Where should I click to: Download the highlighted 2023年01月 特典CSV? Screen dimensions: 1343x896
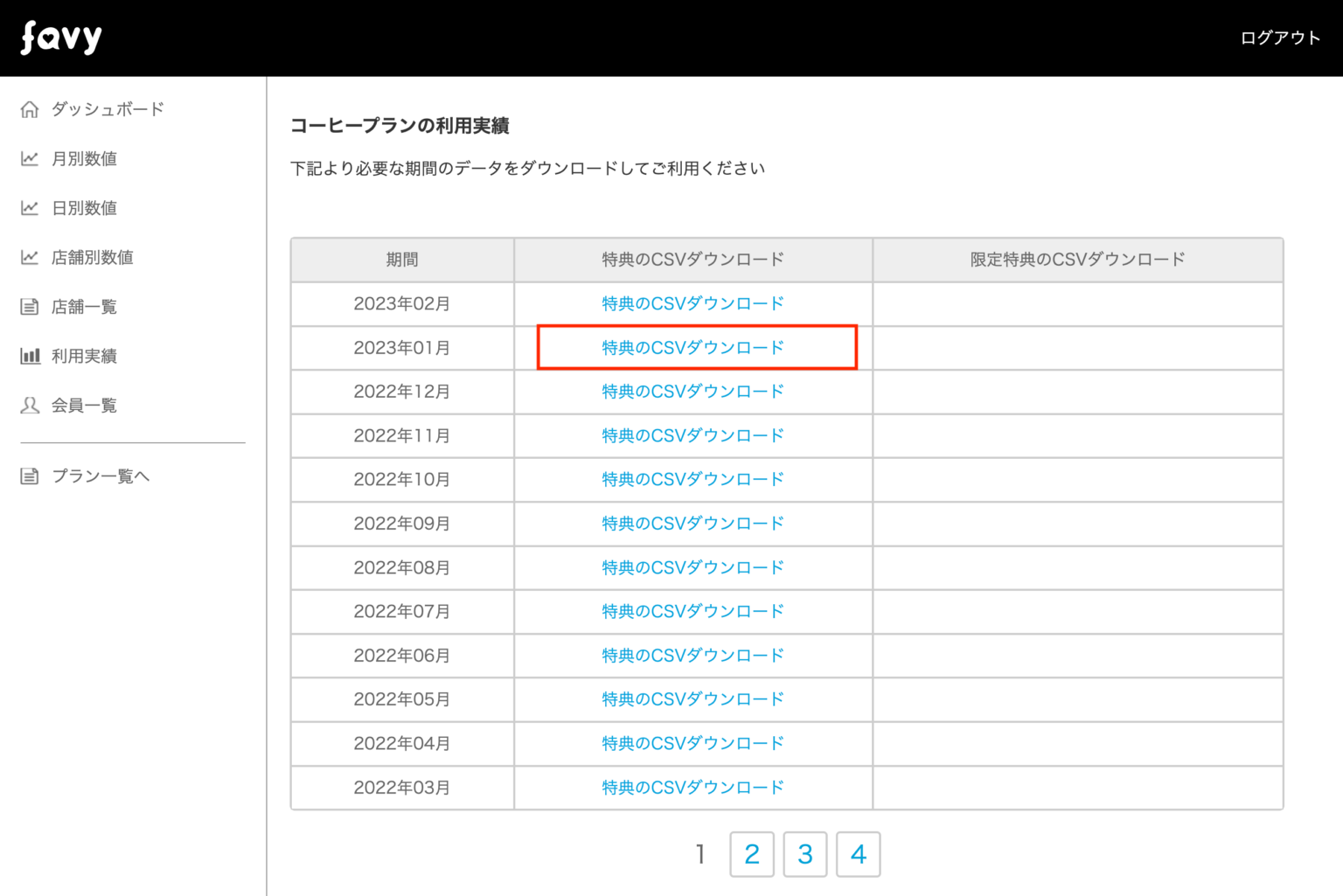tap(692, 348)
